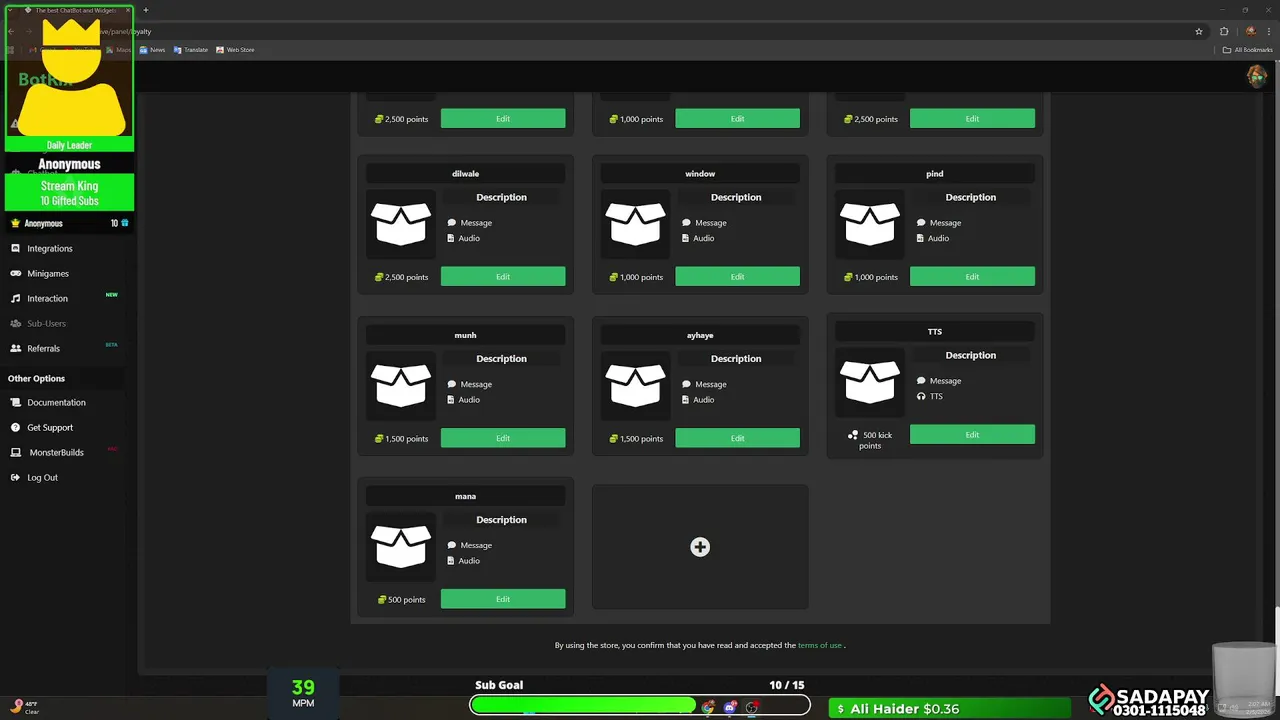Click the TTS item box image

point(870,382)
